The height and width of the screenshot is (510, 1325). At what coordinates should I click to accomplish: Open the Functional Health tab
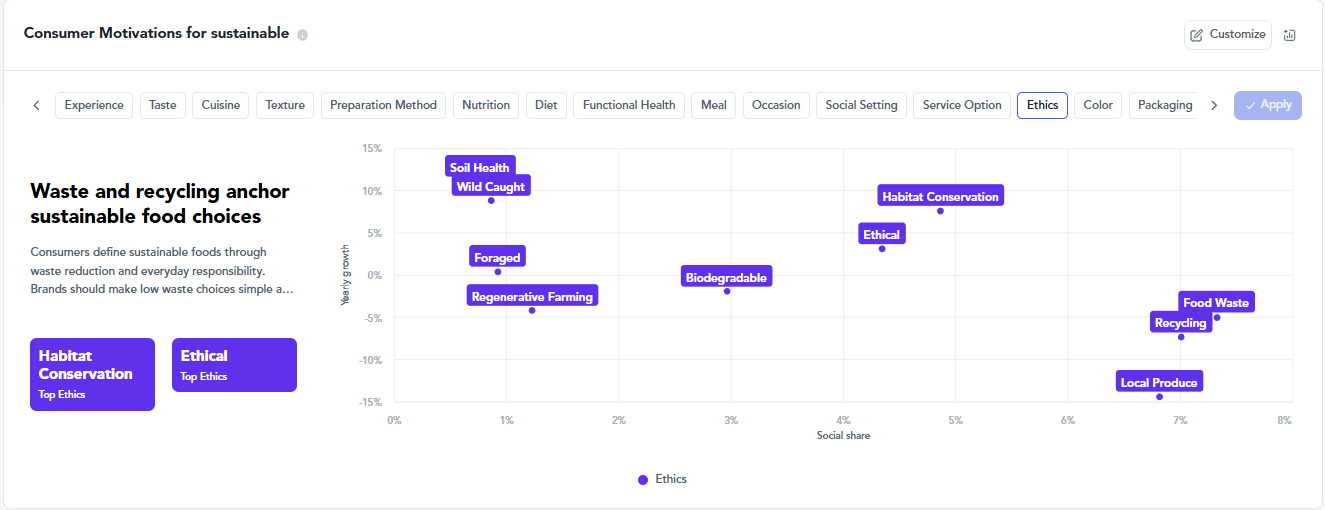coord(629,105)
